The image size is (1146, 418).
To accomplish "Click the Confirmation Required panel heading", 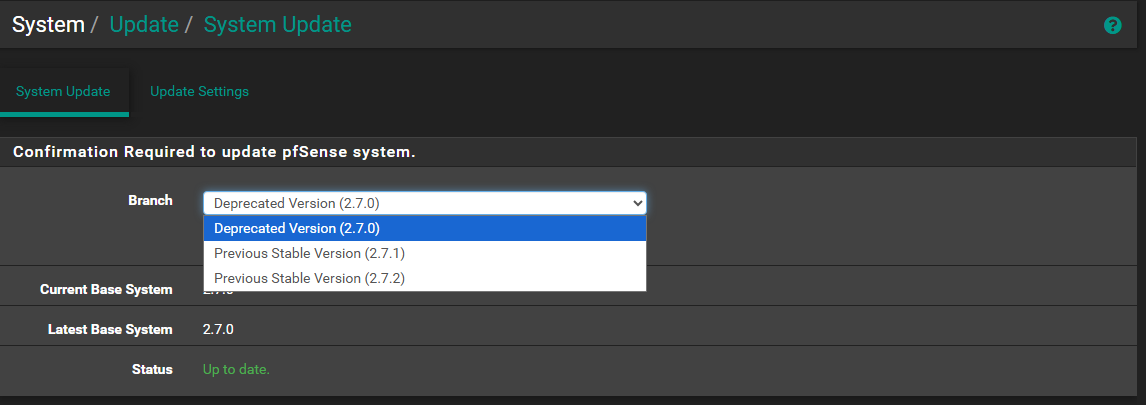I will click(x=214, y=152).
